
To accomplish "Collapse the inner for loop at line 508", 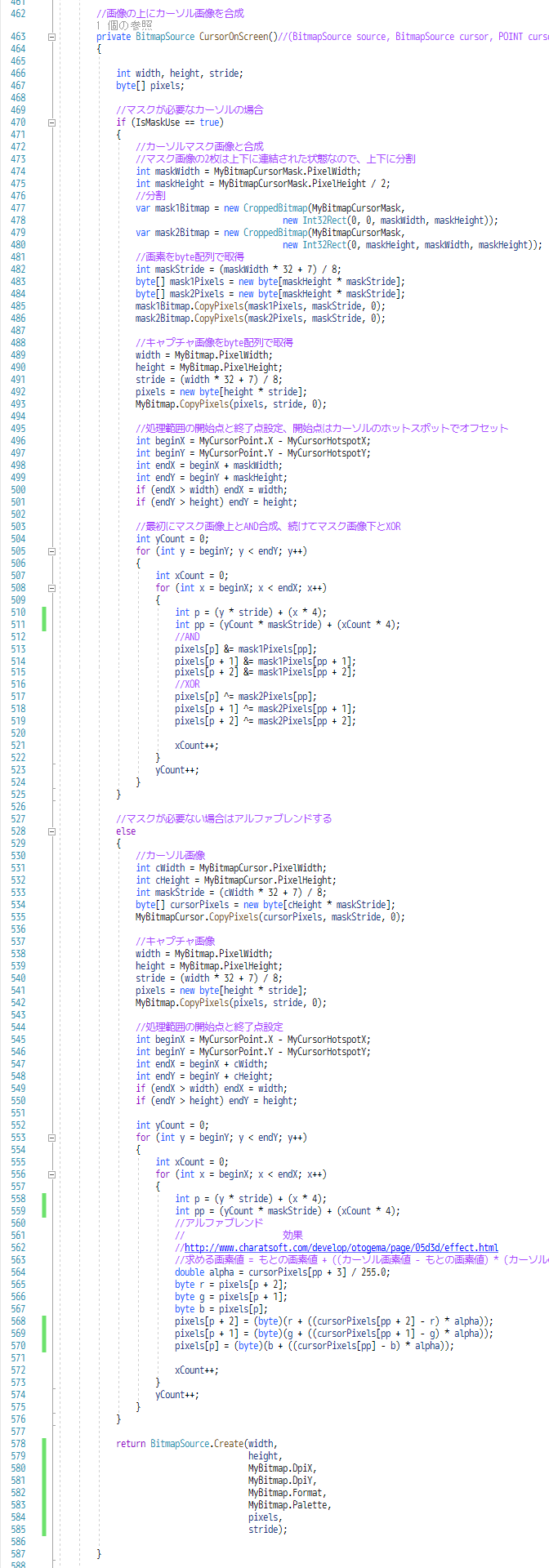I will [51, 588].
